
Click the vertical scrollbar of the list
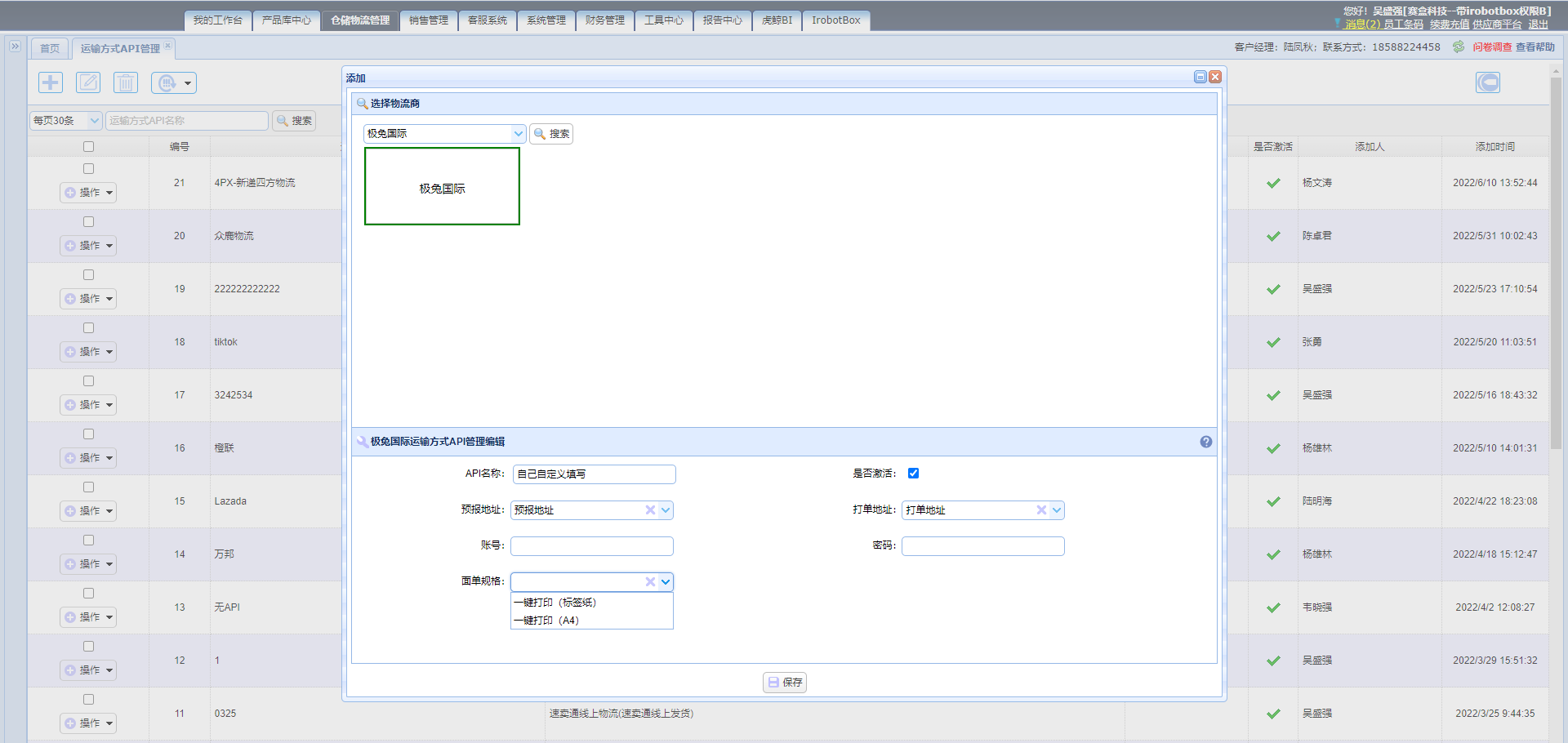coord(1556,261)
